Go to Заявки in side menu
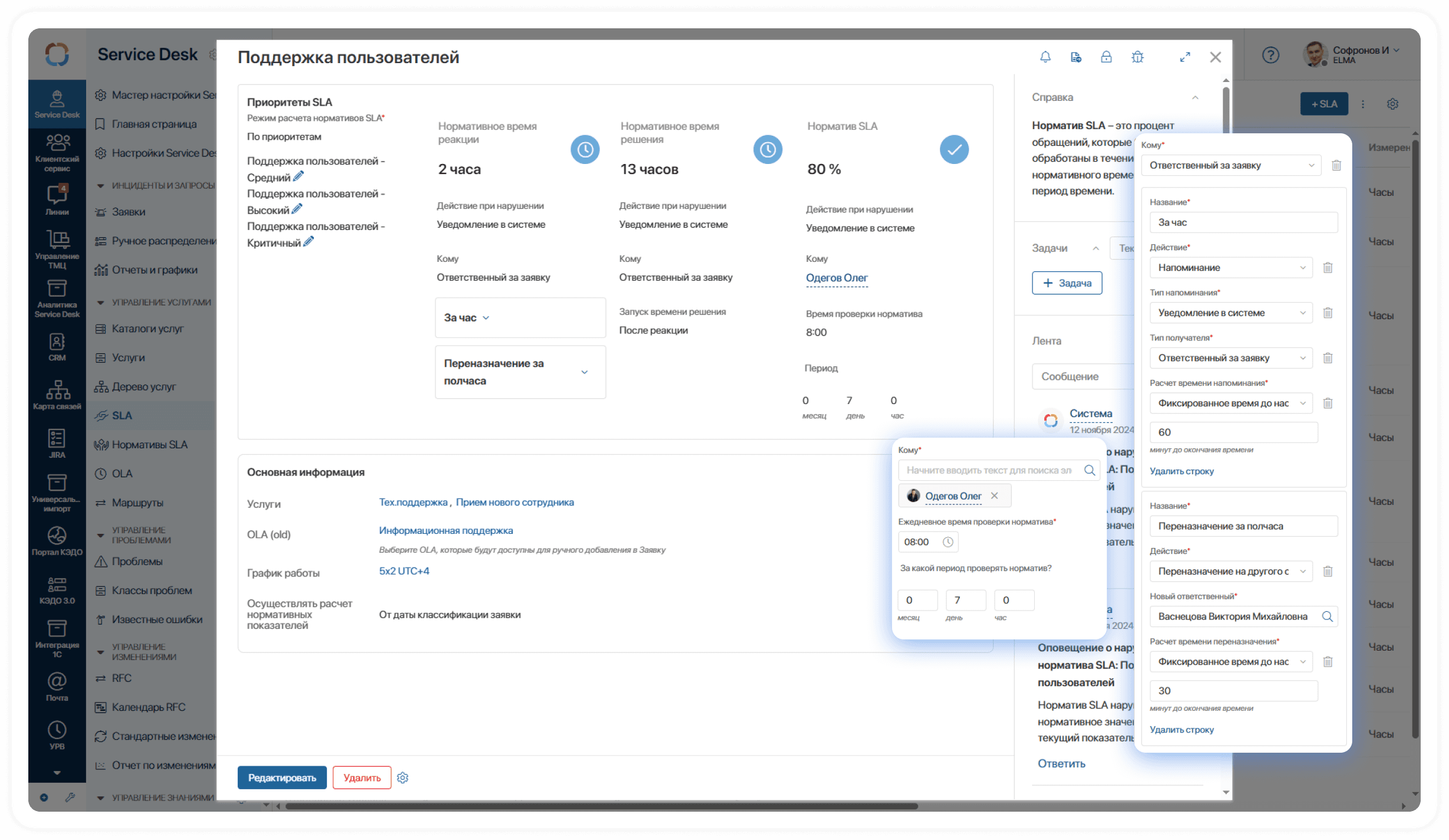1449x840 pixels. 129,212
